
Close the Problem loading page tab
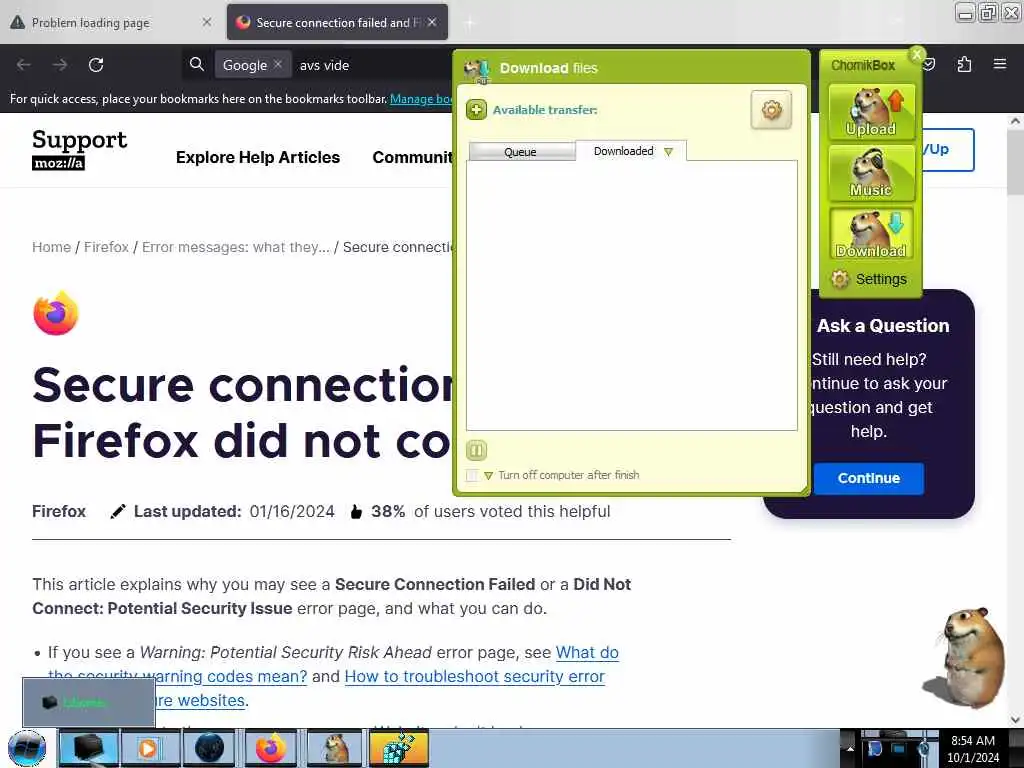click(206, 22)
